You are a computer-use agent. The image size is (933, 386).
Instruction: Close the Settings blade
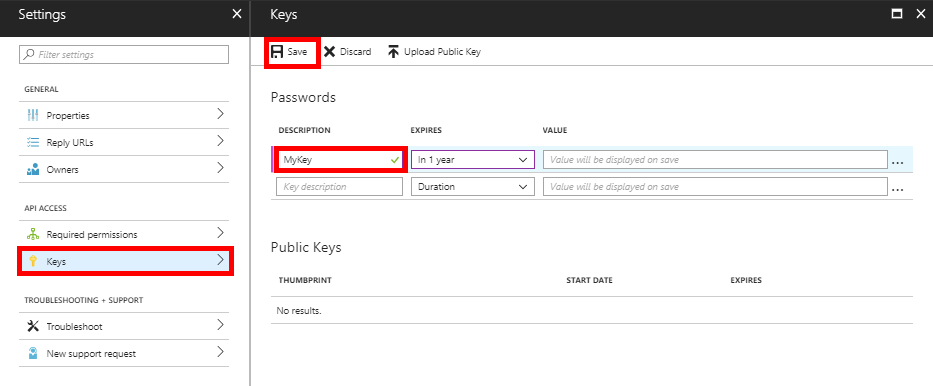click(237, 14)
